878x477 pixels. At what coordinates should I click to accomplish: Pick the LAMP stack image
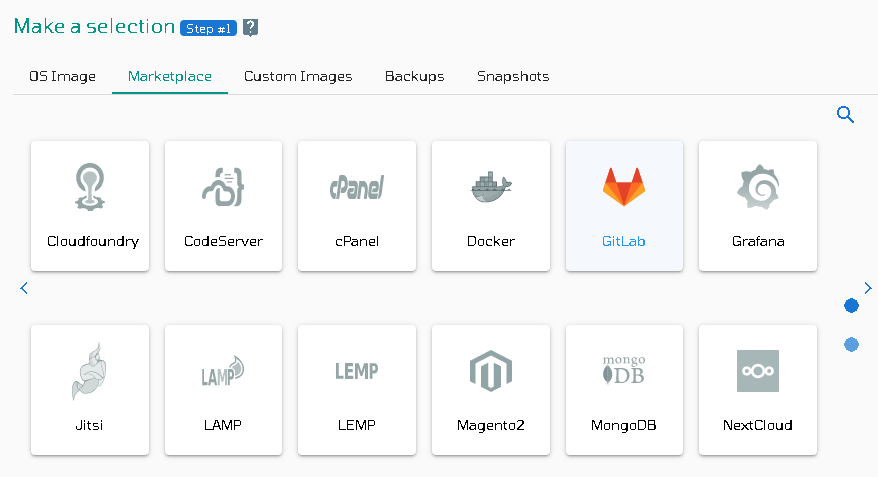[x=223, y=390]
